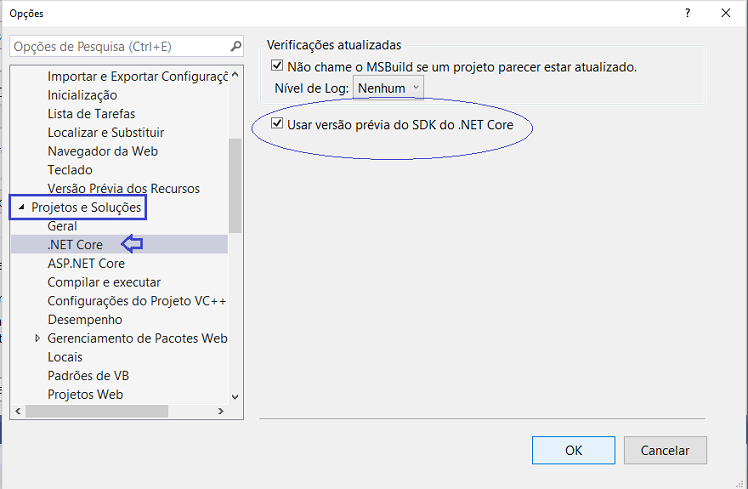Uncheck 'Usar versão prévia do SDK' checkbox
The width and height of the screenshot is (748, 489).
pyautogui.click(x=277, y=124)
